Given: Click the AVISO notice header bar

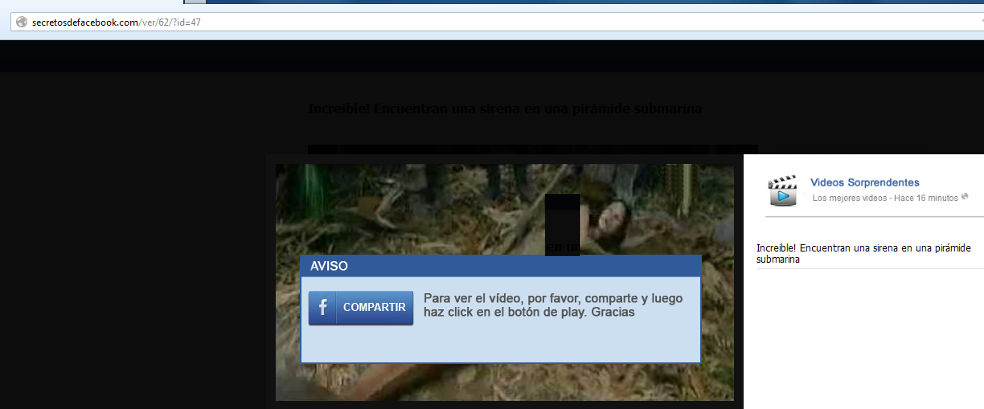Looking at the screenshot, I should pos(500,266).
